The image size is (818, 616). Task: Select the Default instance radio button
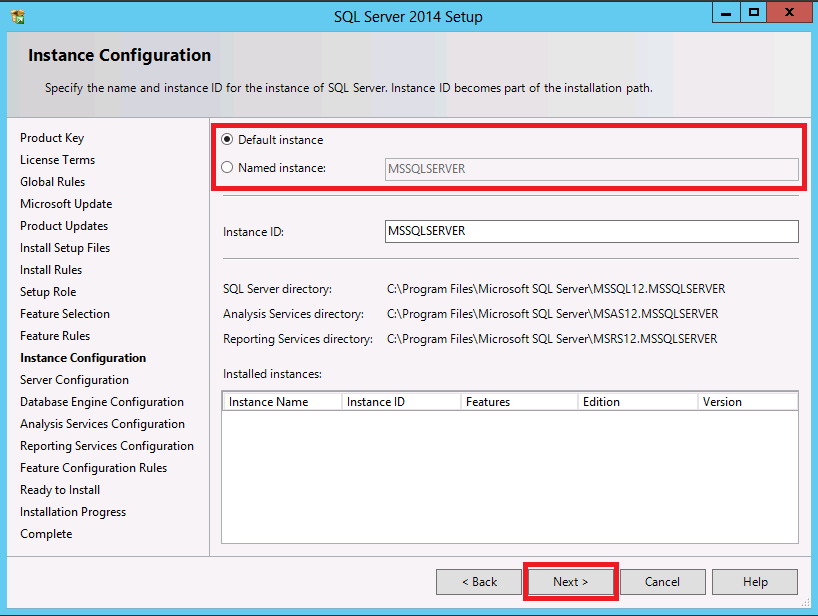click(228, 140)
